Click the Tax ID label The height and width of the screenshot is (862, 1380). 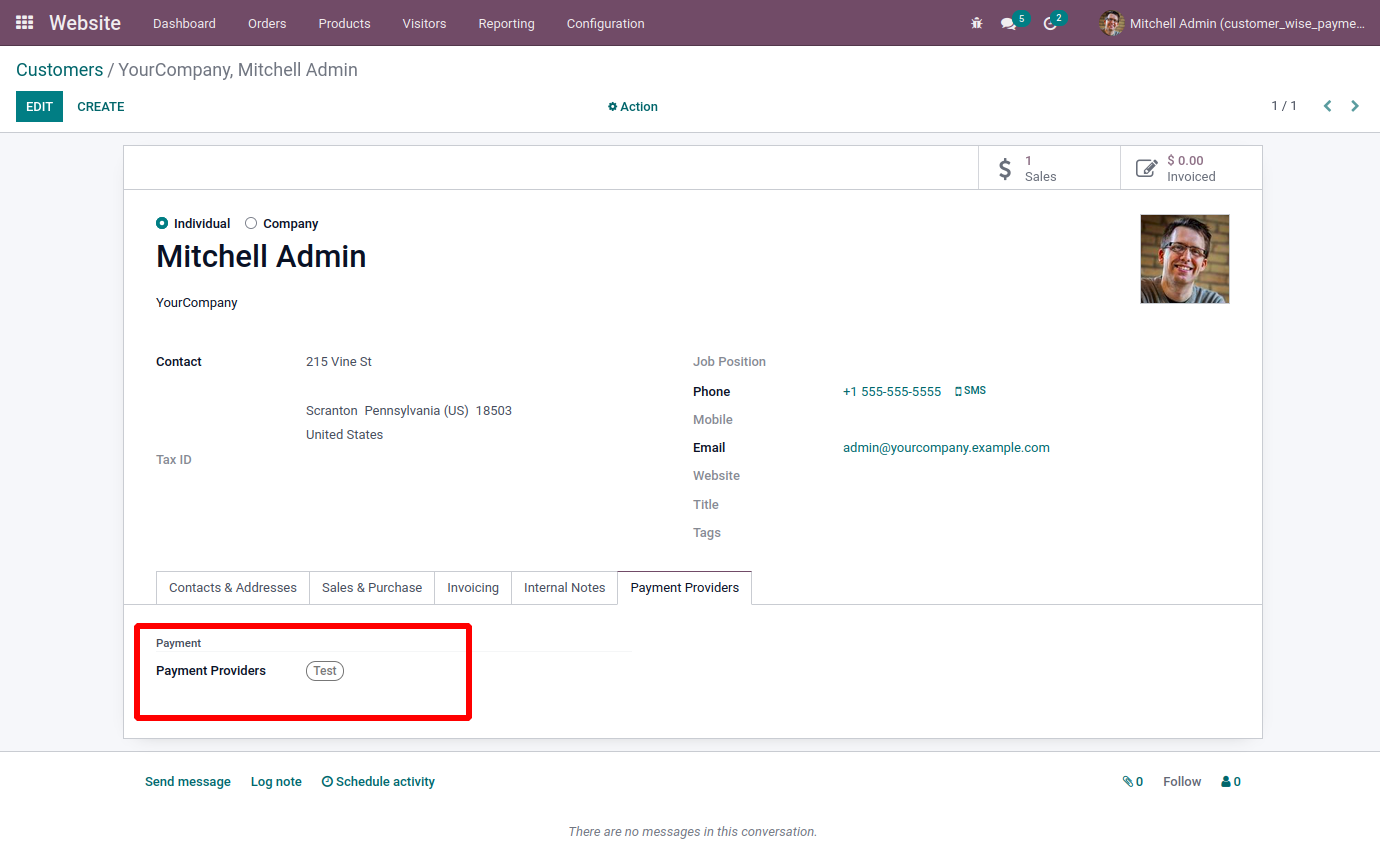coord(174,460)
